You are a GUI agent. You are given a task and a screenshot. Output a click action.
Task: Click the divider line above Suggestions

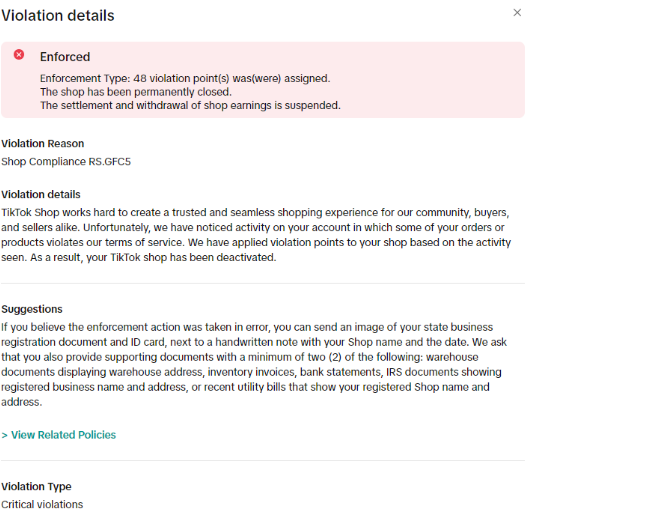(263, 283)
